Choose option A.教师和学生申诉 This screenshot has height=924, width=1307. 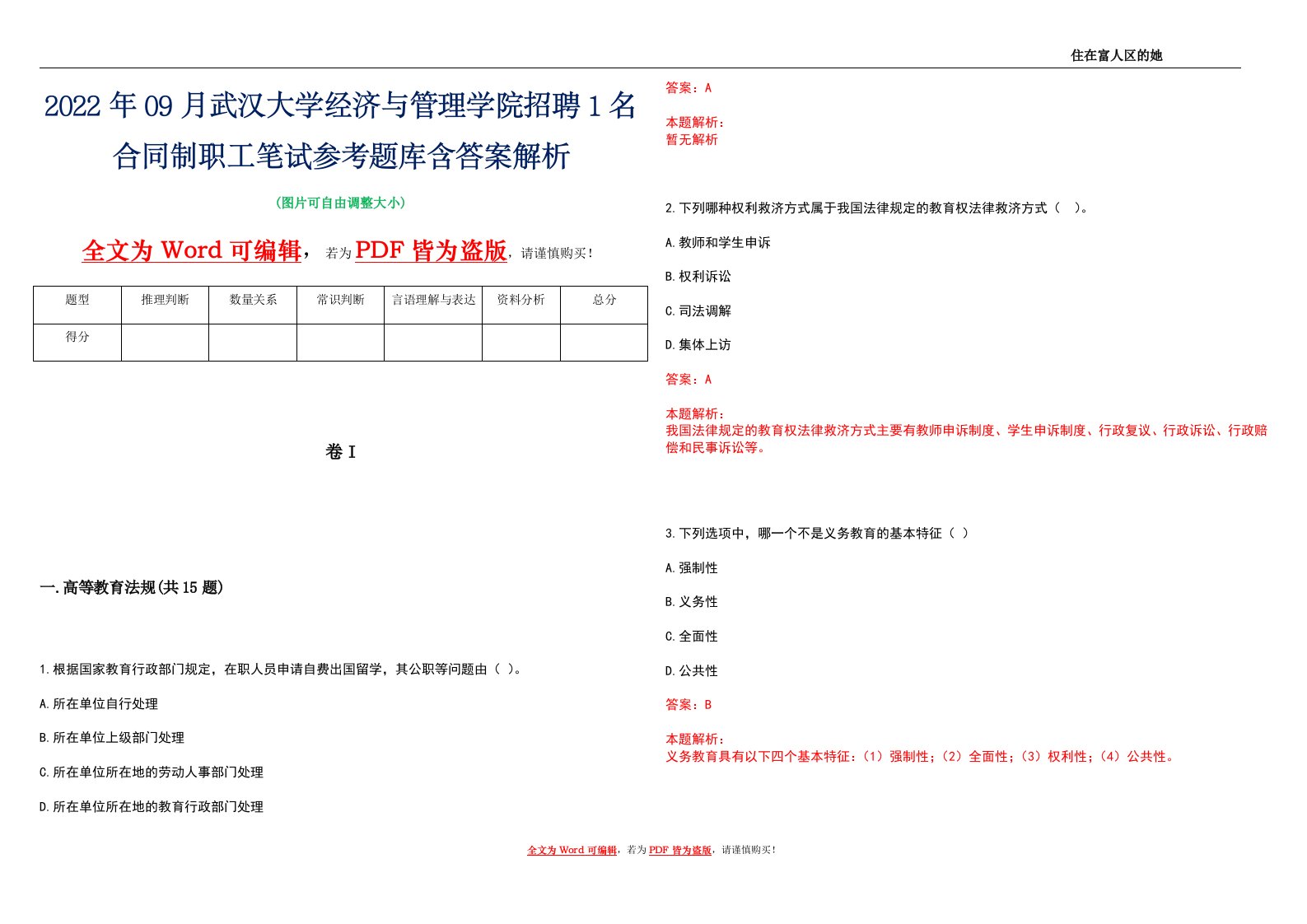tap(718, 243)
